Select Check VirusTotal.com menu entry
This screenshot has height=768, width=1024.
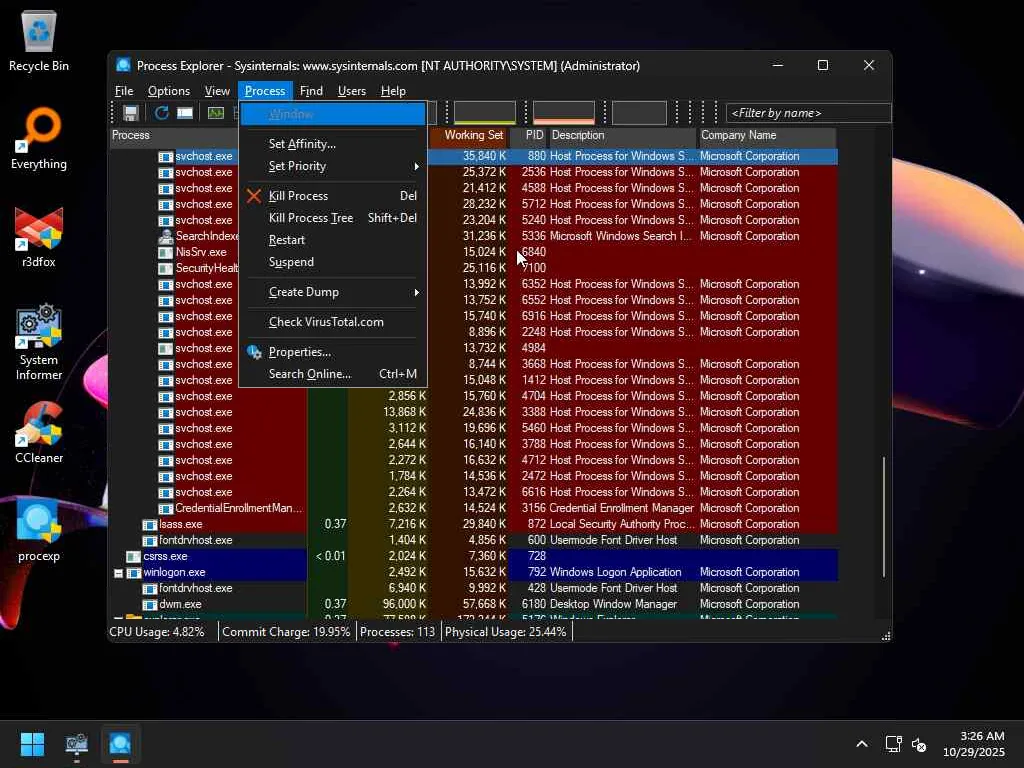tap(333, 322)
